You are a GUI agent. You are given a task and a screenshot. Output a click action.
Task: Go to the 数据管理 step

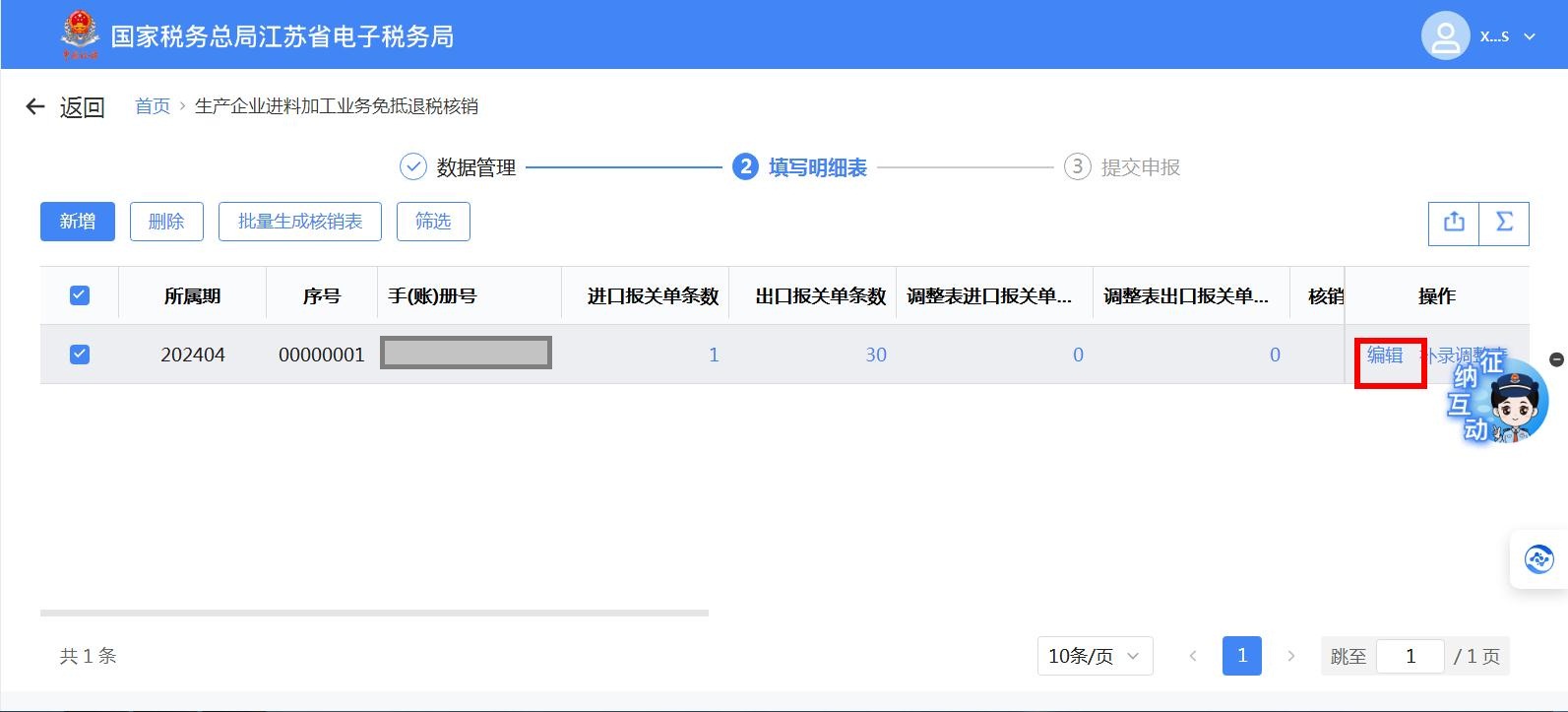459,167
